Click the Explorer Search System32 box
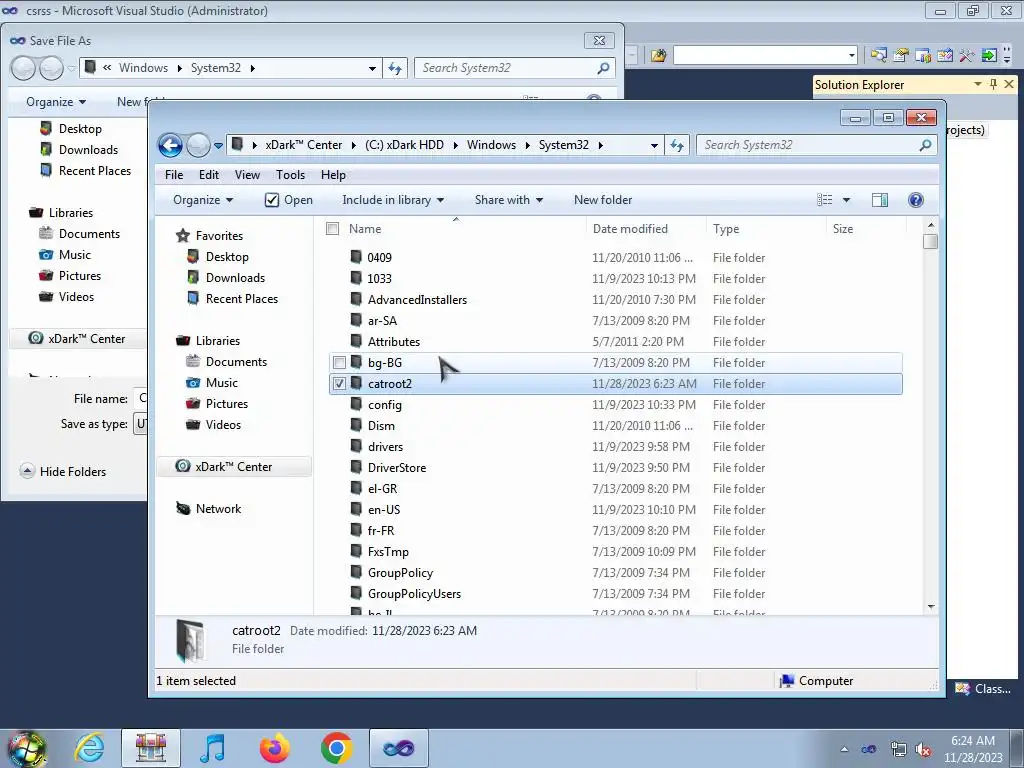1024x768 pixels. click(817, 145)
